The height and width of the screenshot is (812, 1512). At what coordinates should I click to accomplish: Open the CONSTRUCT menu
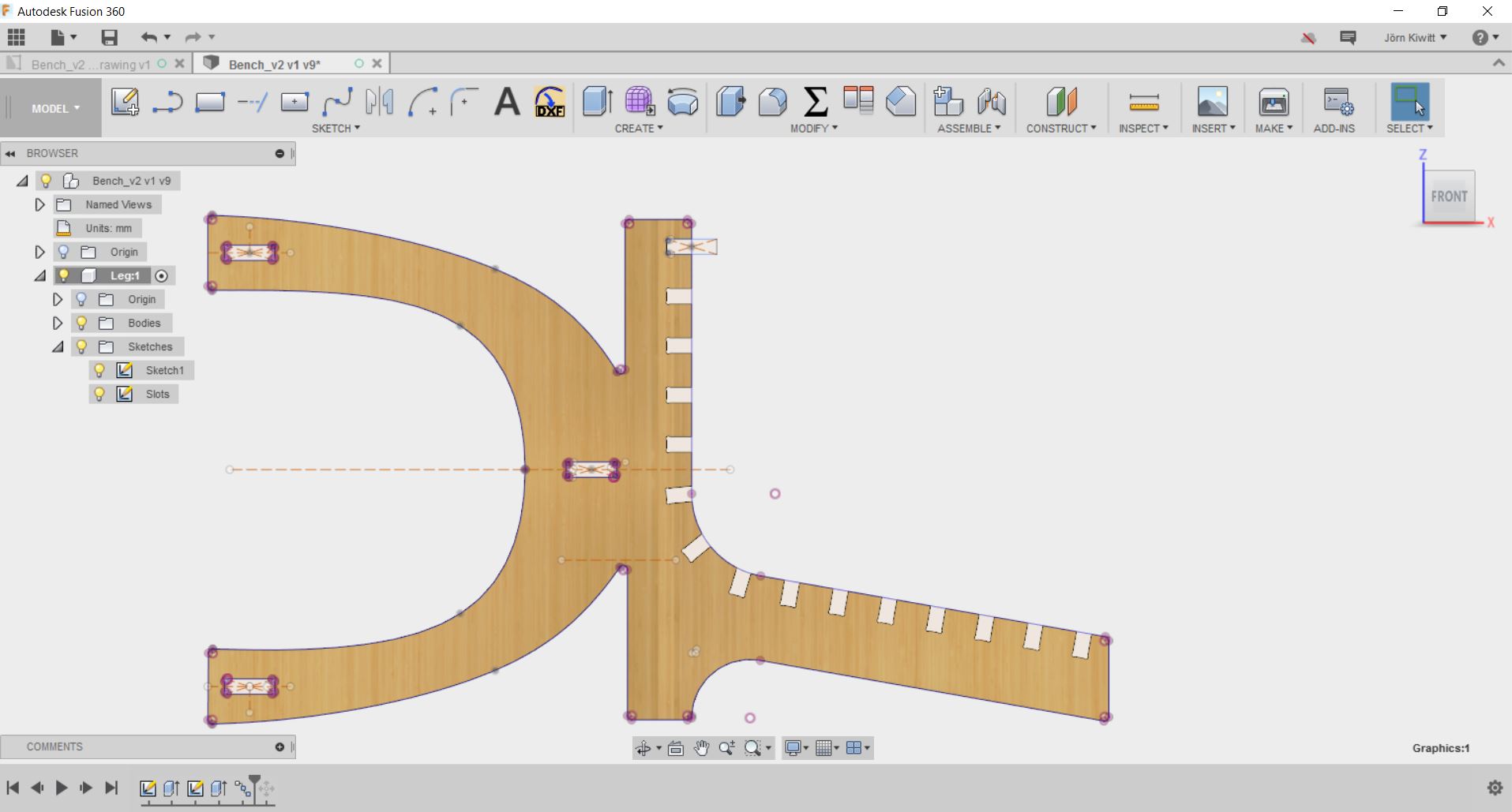coord(1060,128)
